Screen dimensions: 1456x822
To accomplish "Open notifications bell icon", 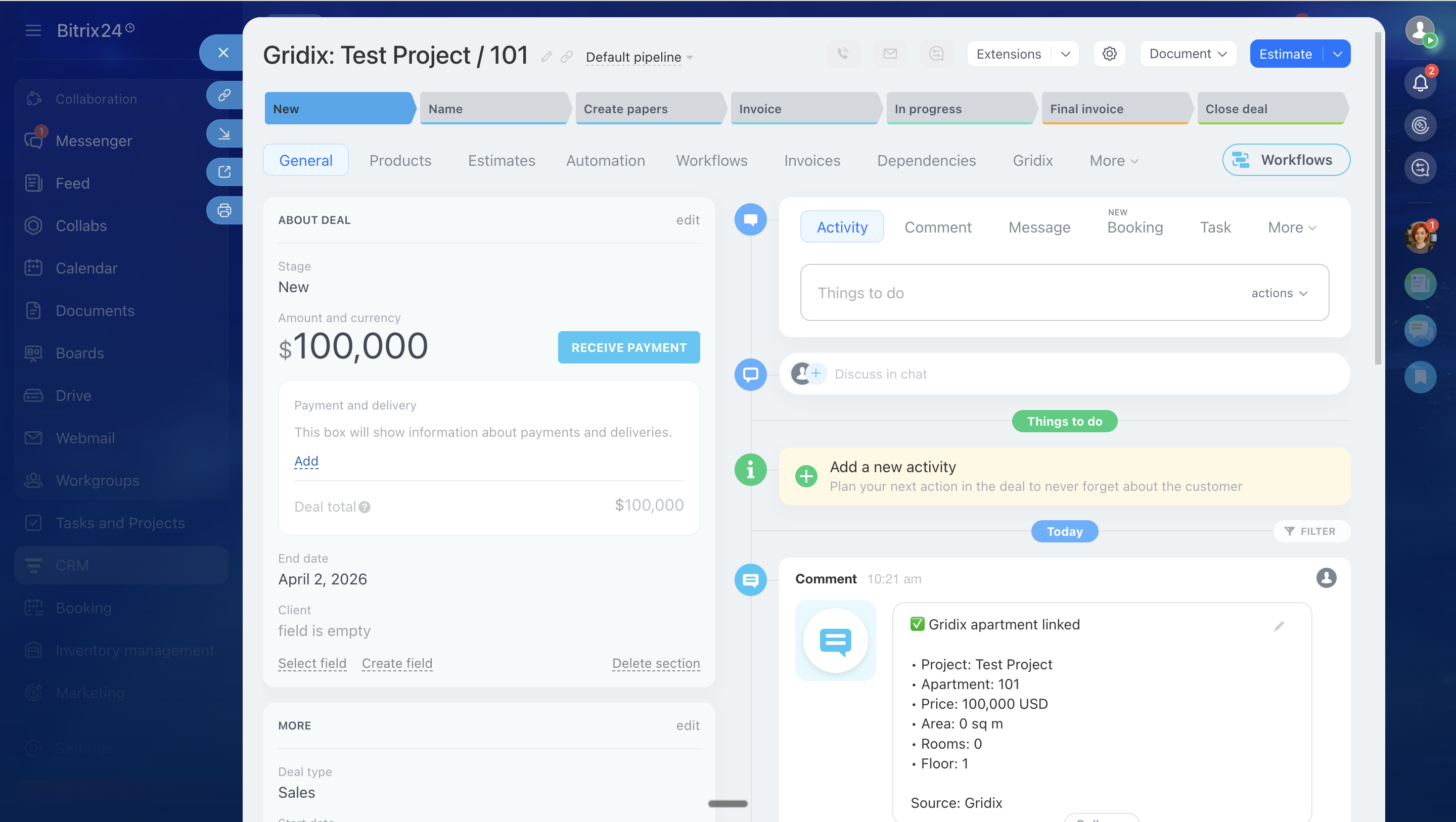I will pos(1420,83).
